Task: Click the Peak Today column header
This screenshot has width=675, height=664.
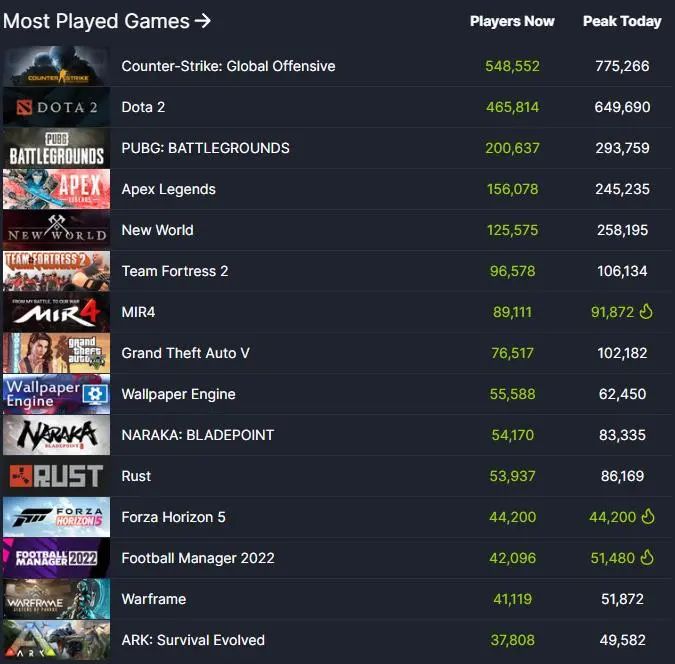Action: point(622,21)
